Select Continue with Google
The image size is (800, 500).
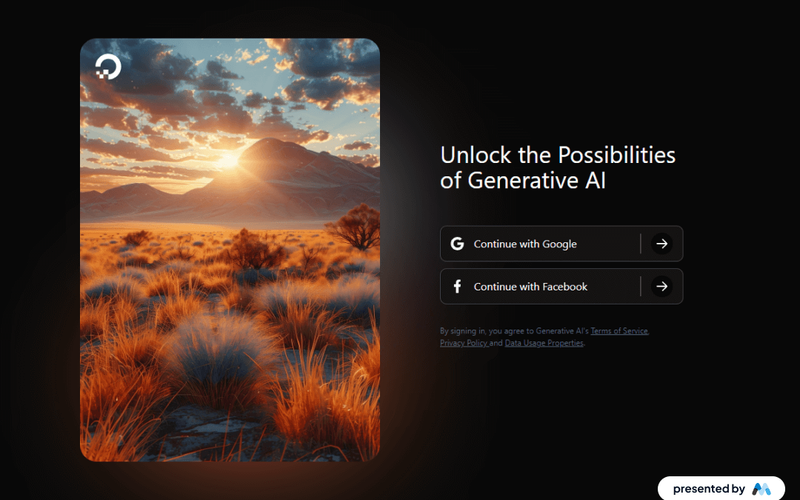pyautogui.click(x=561, y=243)
